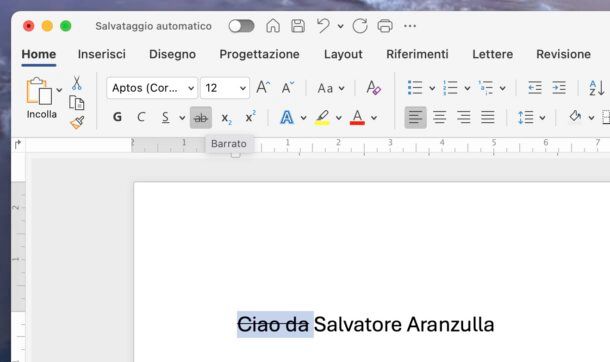Expand shading color dropdown arrow
610x362 pixels.
tap(591, 117)
